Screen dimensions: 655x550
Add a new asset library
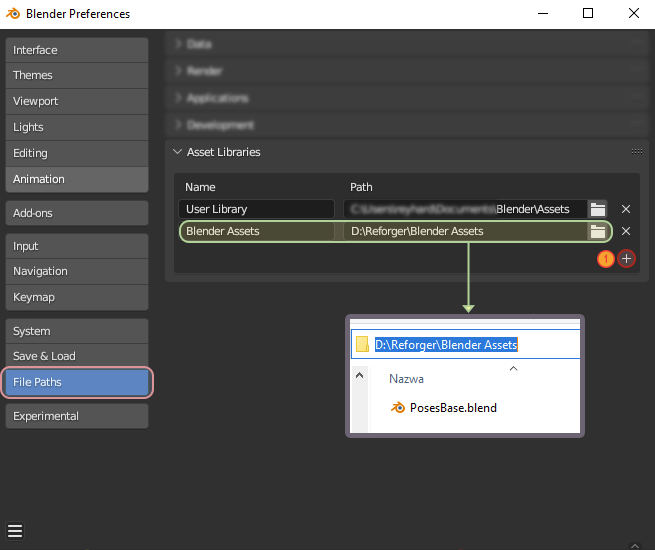(626, 259)
